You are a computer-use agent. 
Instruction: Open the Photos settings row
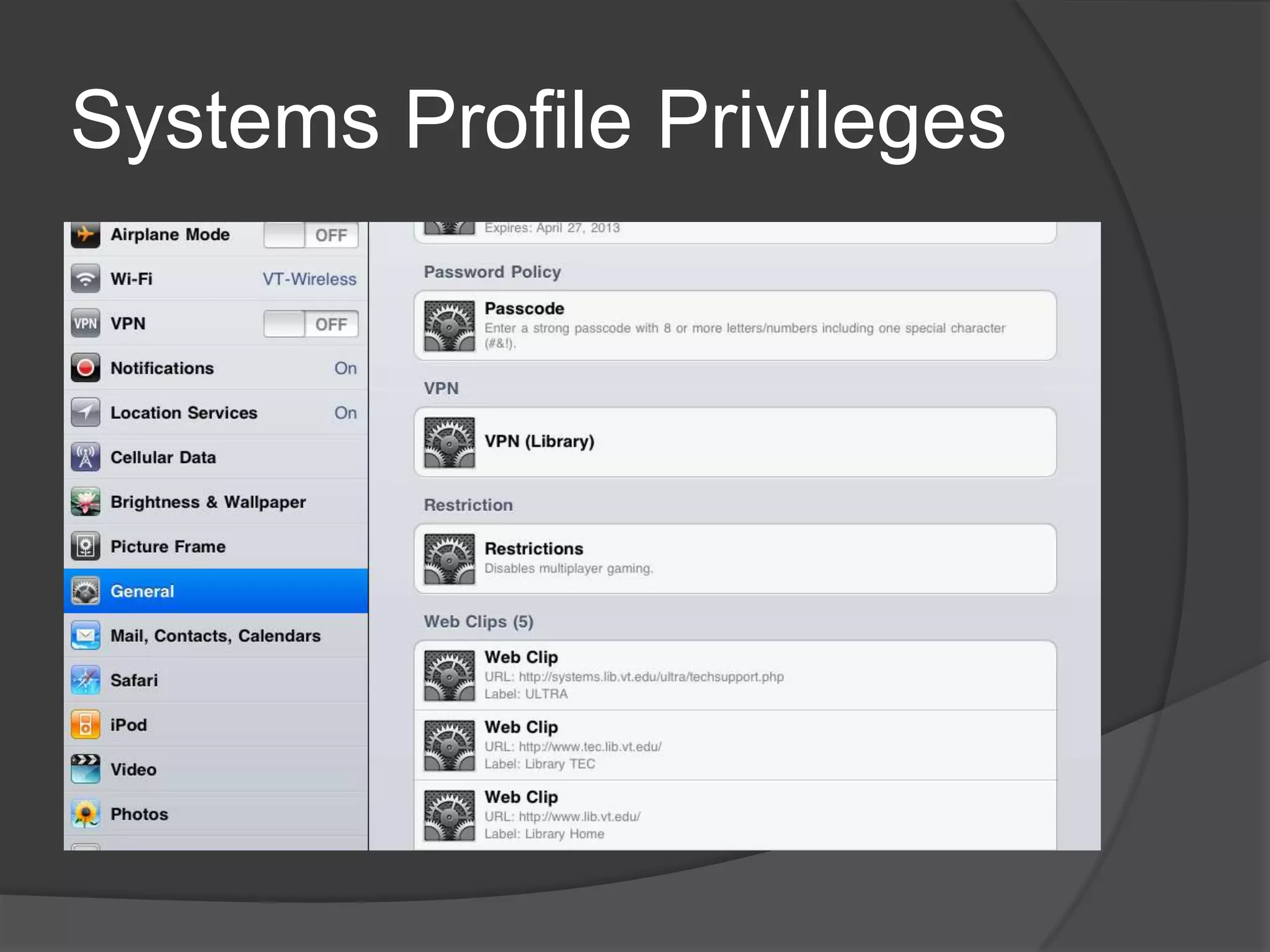tap(216, 814)
